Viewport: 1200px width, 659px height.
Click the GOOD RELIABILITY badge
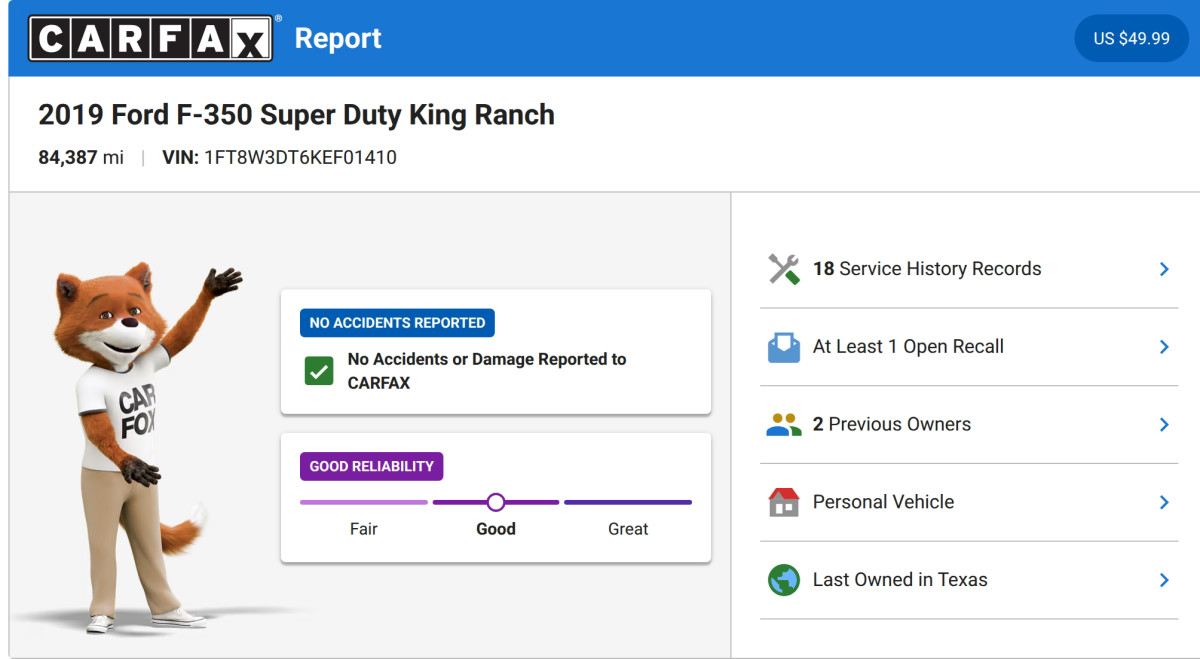(371, 466)
